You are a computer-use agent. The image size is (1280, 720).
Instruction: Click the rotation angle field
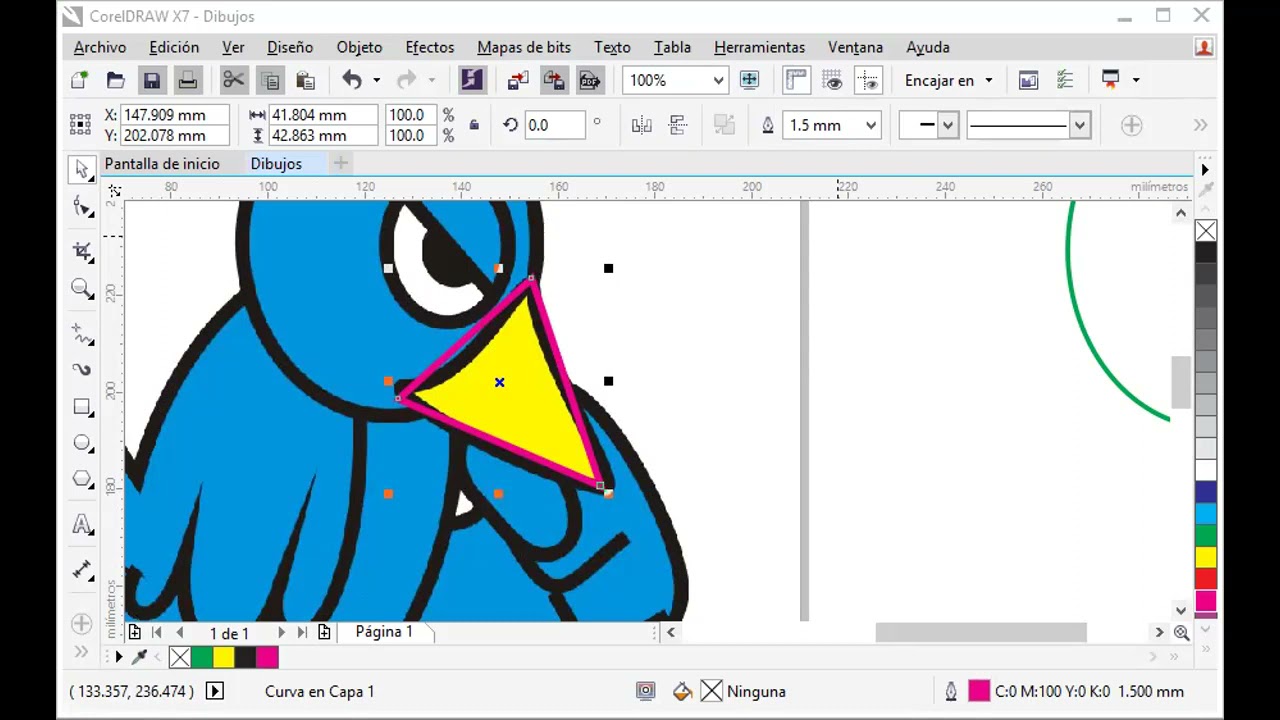coord(554,125)
